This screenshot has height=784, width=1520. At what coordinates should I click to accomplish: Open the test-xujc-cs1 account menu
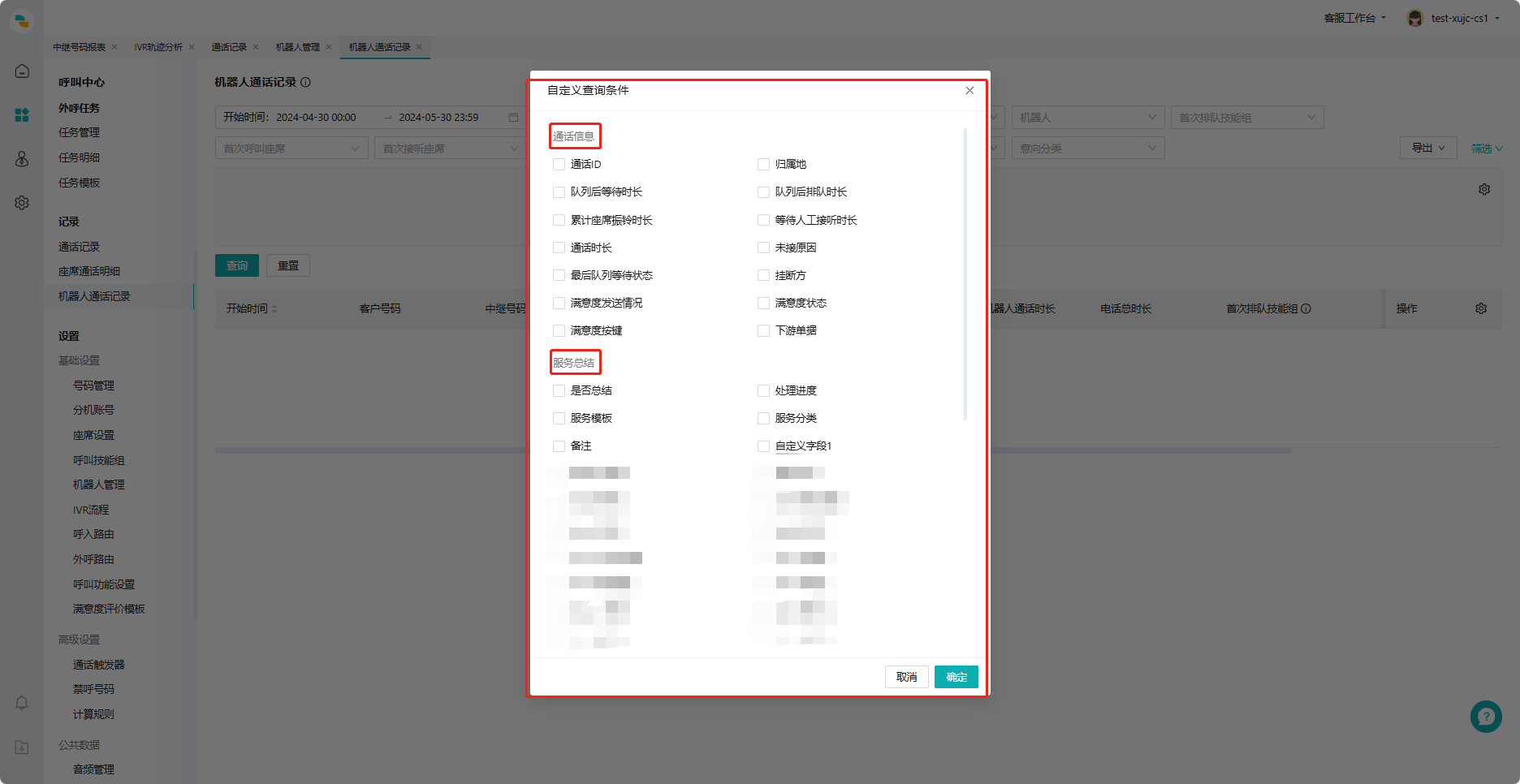(x=1465, y=18)
